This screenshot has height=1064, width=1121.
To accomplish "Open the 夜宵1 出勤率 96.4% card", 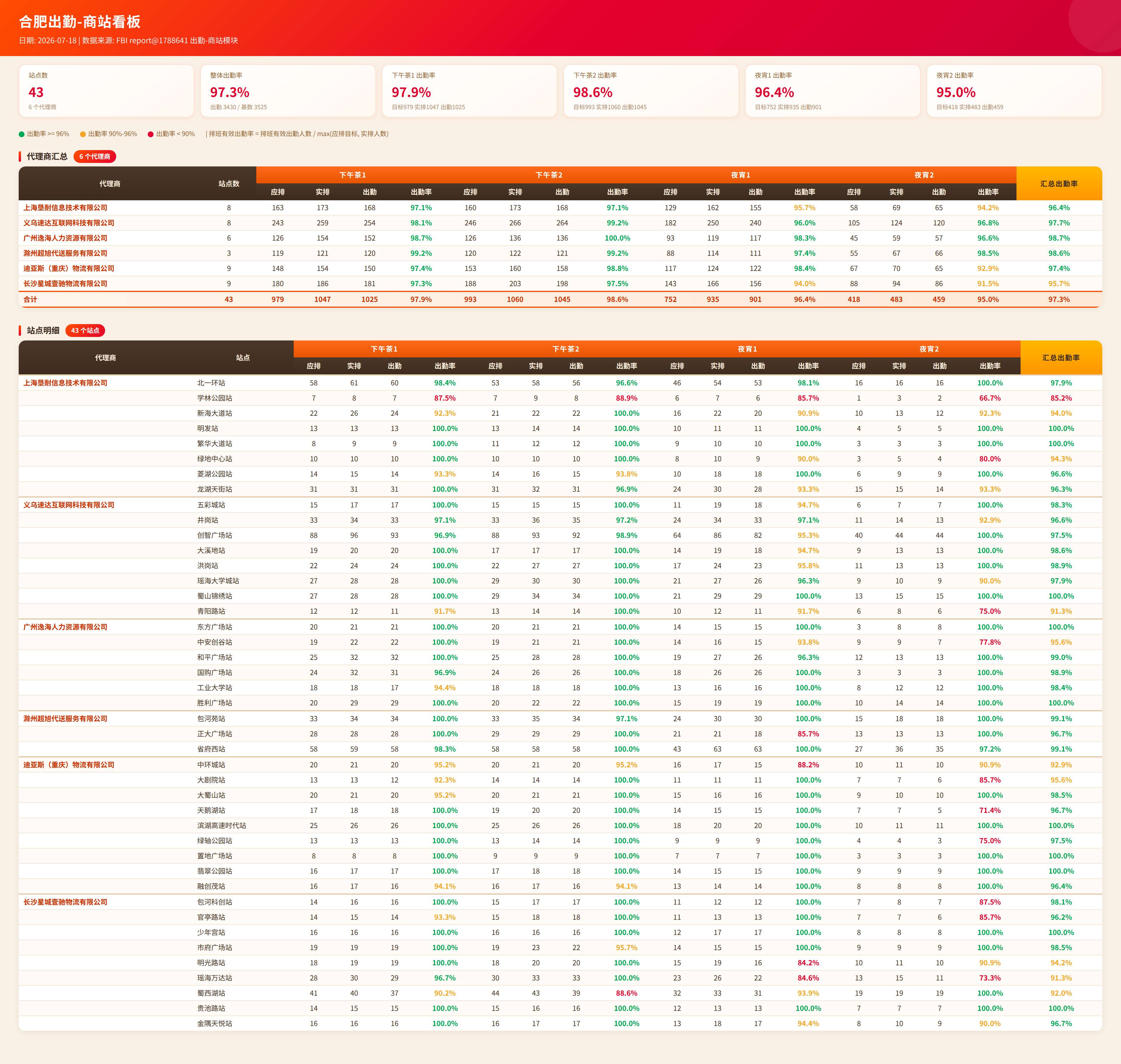I will pos(832,91).
